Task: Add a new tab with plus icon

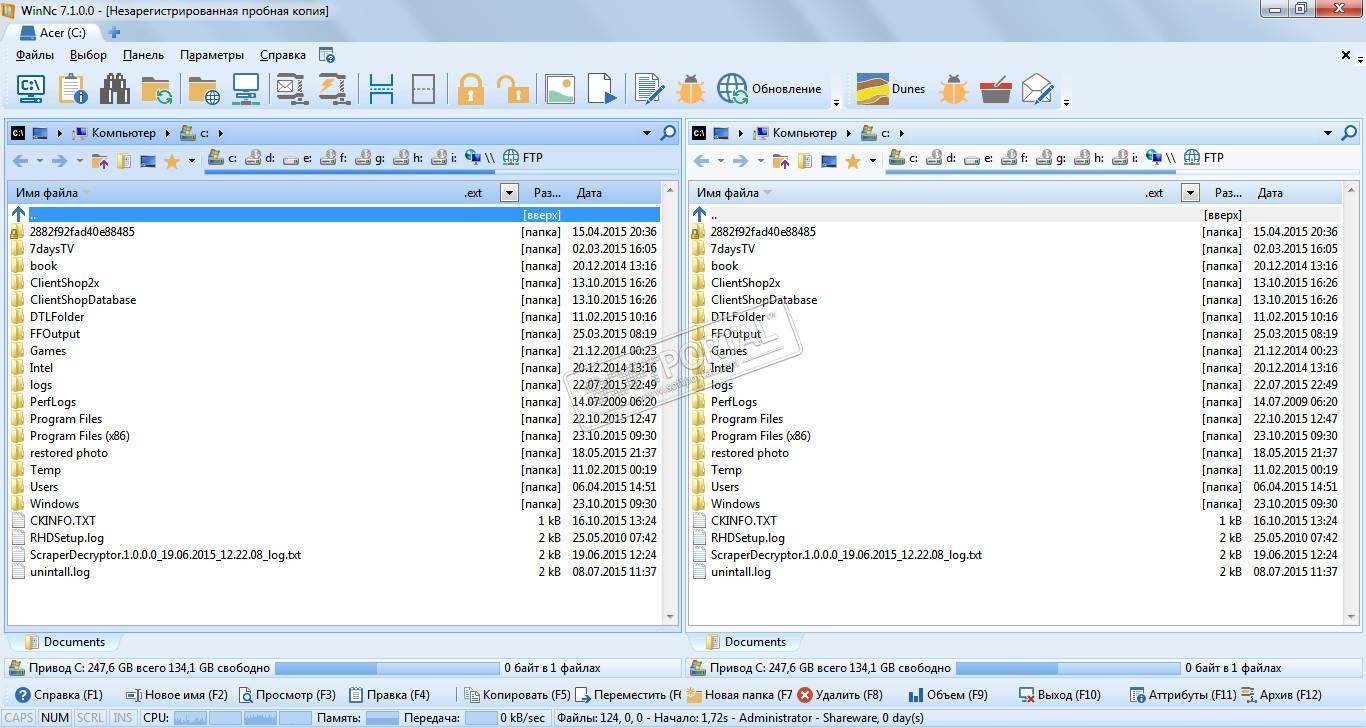Action: point(114,33)
